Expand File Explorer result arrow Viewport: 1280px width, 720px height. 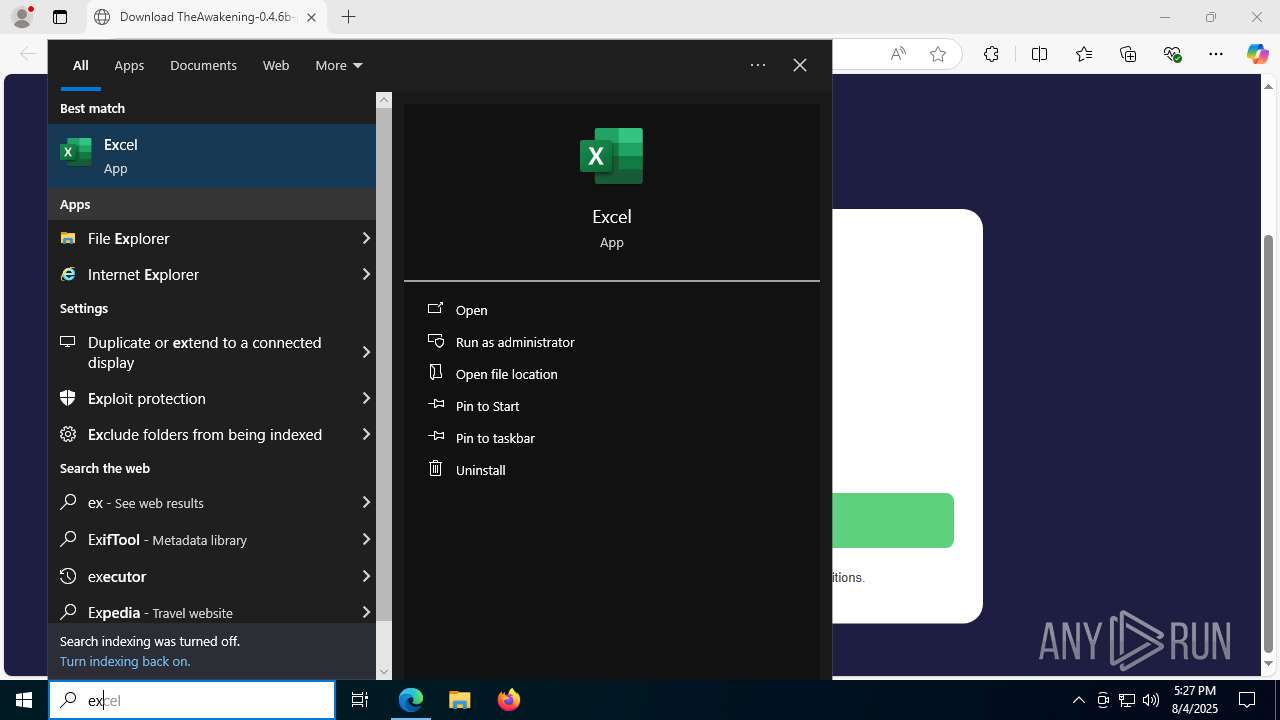coord(366,238)
